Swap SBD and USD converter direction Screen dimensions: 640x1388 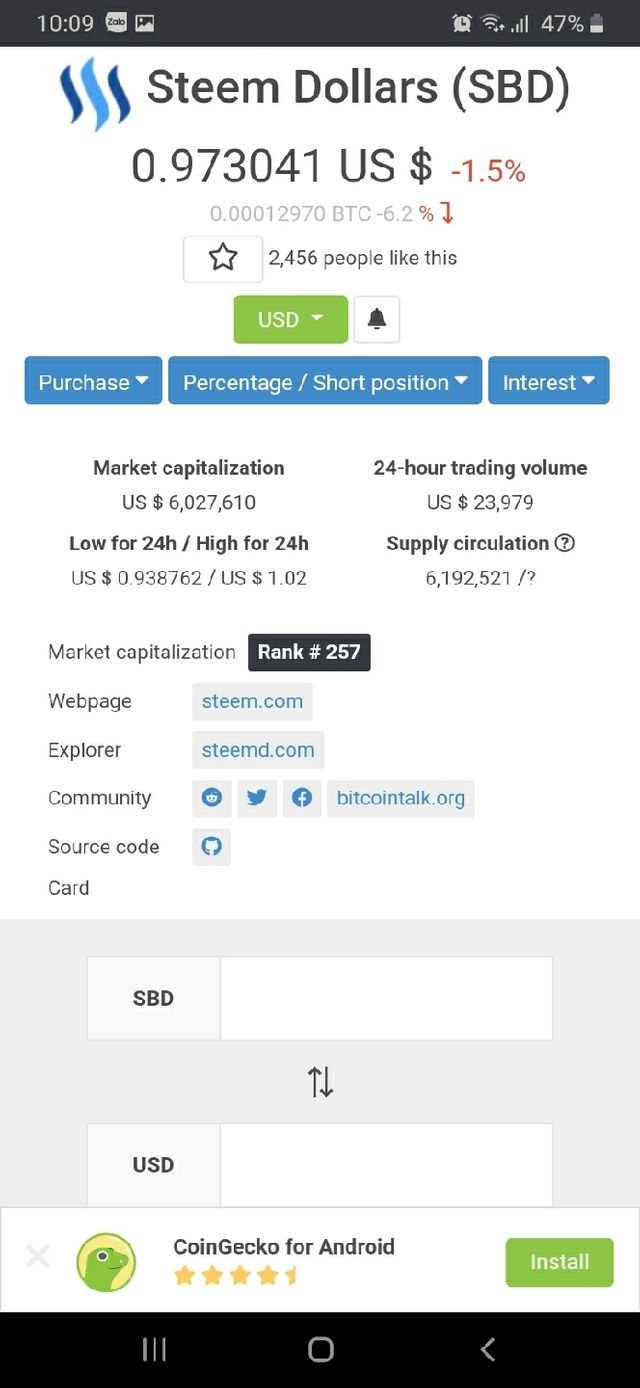(x=320, y=1081)
